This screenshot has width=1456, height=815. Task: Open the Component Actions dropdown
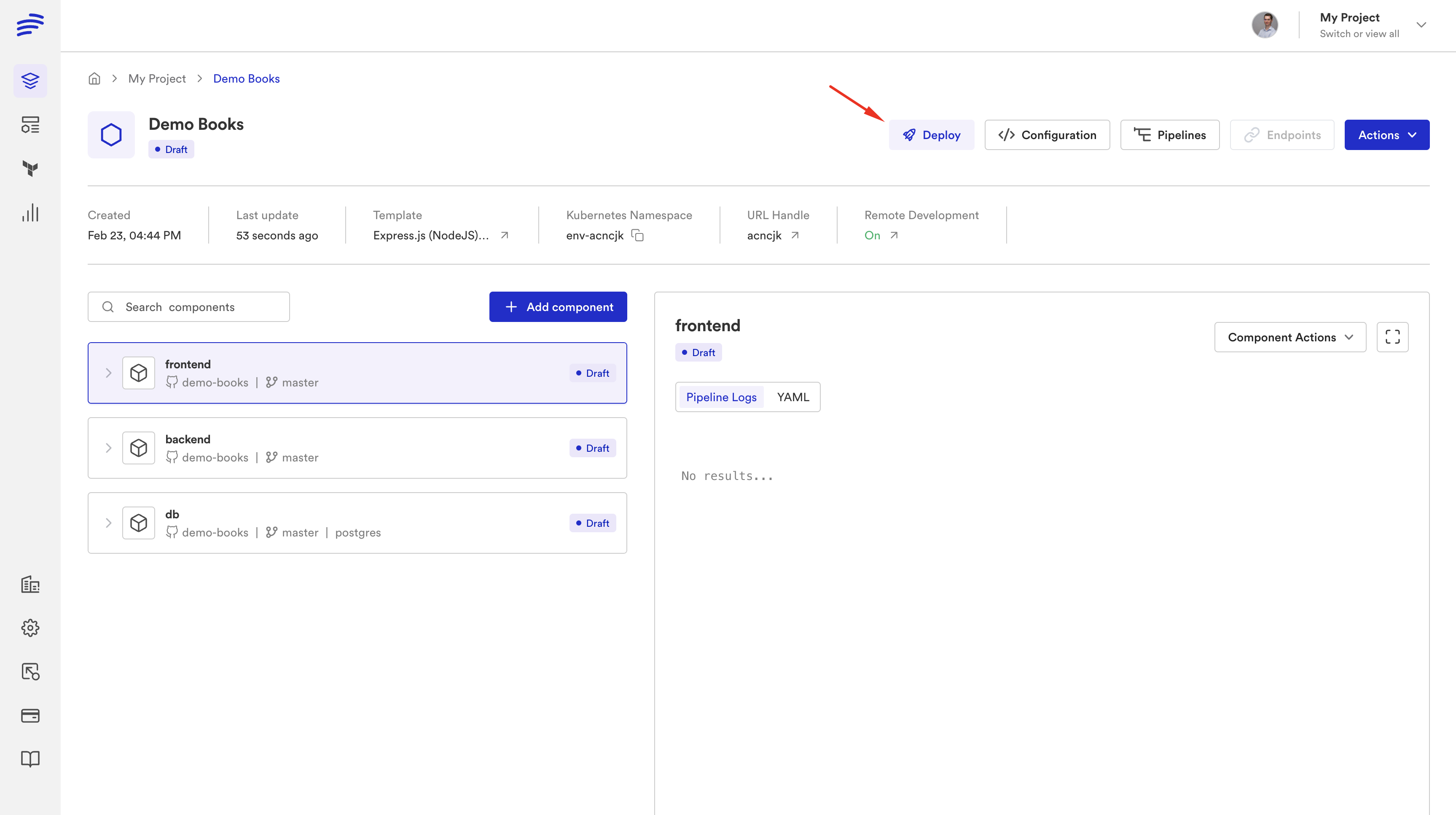pyautogui.click(x=1290, y=338)
